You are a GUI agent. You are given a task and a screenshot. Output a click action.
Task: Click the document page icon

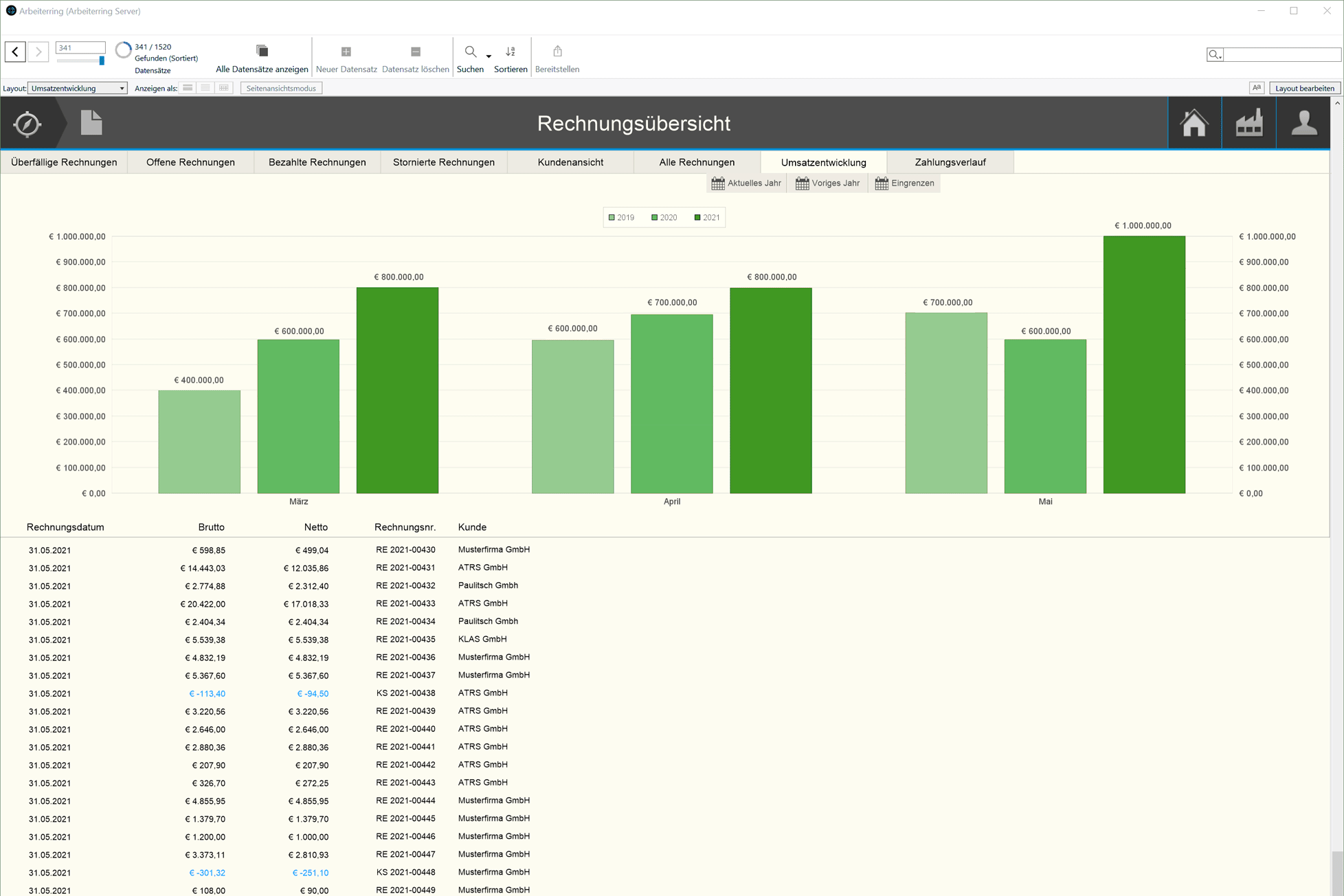pyautogui.click(x=91, y=123)
